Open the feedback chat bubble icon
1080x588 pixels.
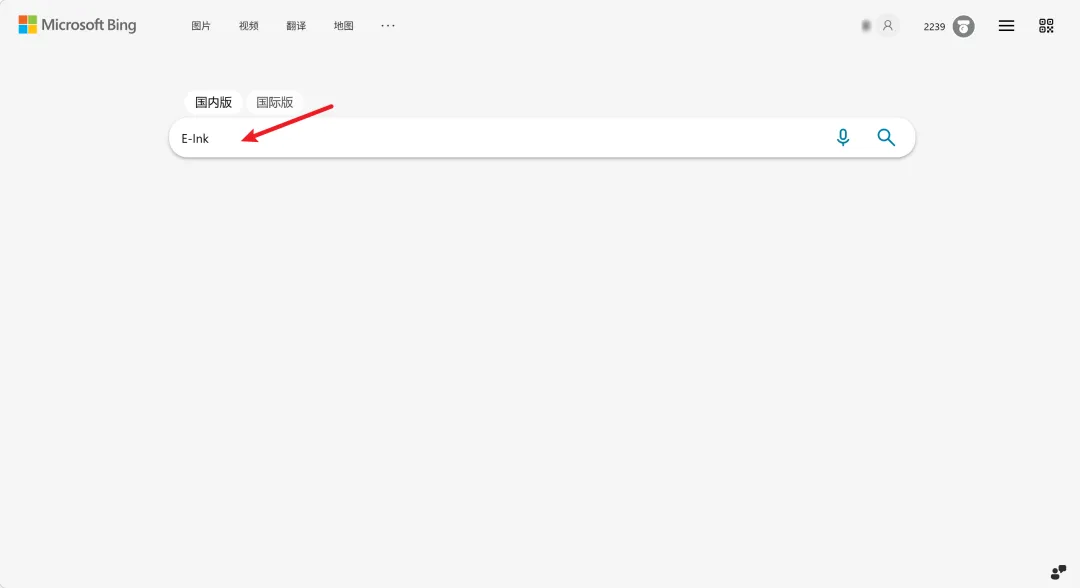click(1058, 571)
